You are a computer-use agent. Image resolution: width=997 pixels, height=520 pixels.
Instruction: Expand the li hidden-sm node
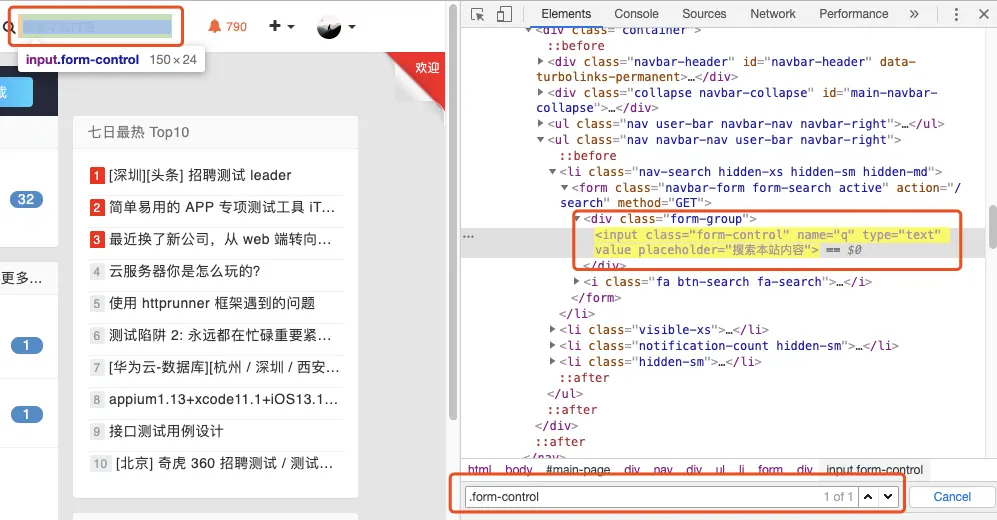553,362
